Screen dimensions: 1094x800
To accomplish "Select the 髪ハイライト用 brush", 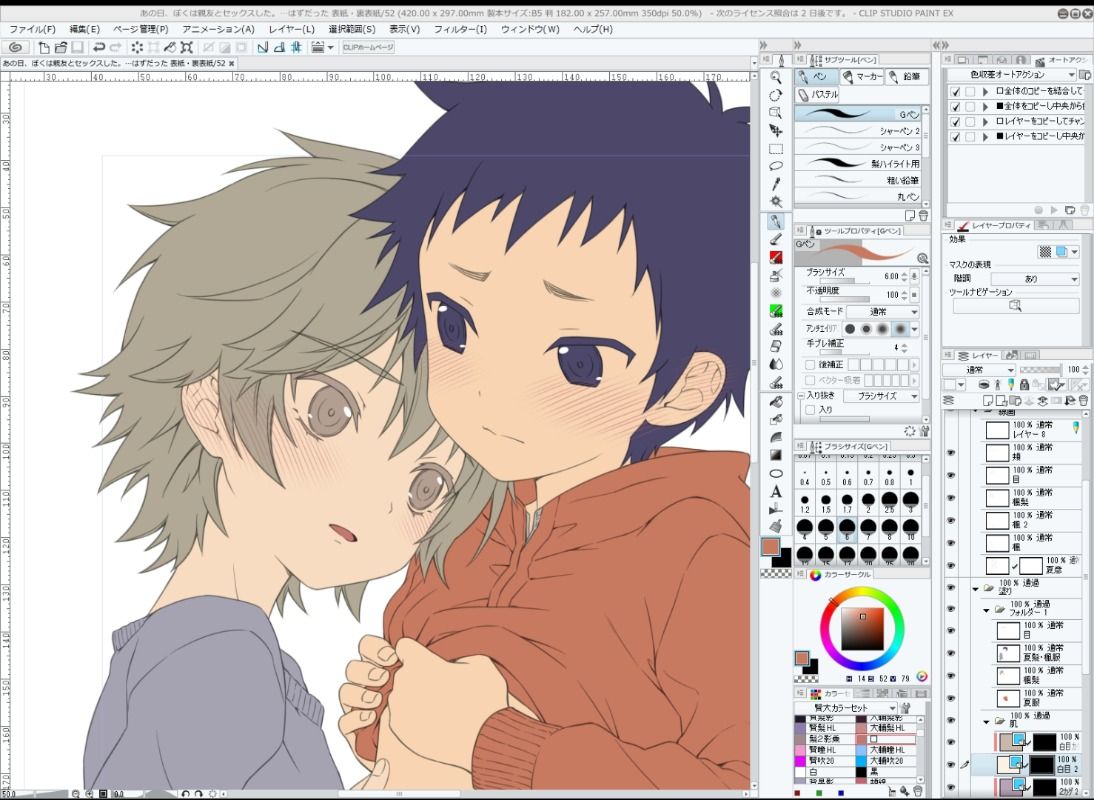I will pos(858,163).
